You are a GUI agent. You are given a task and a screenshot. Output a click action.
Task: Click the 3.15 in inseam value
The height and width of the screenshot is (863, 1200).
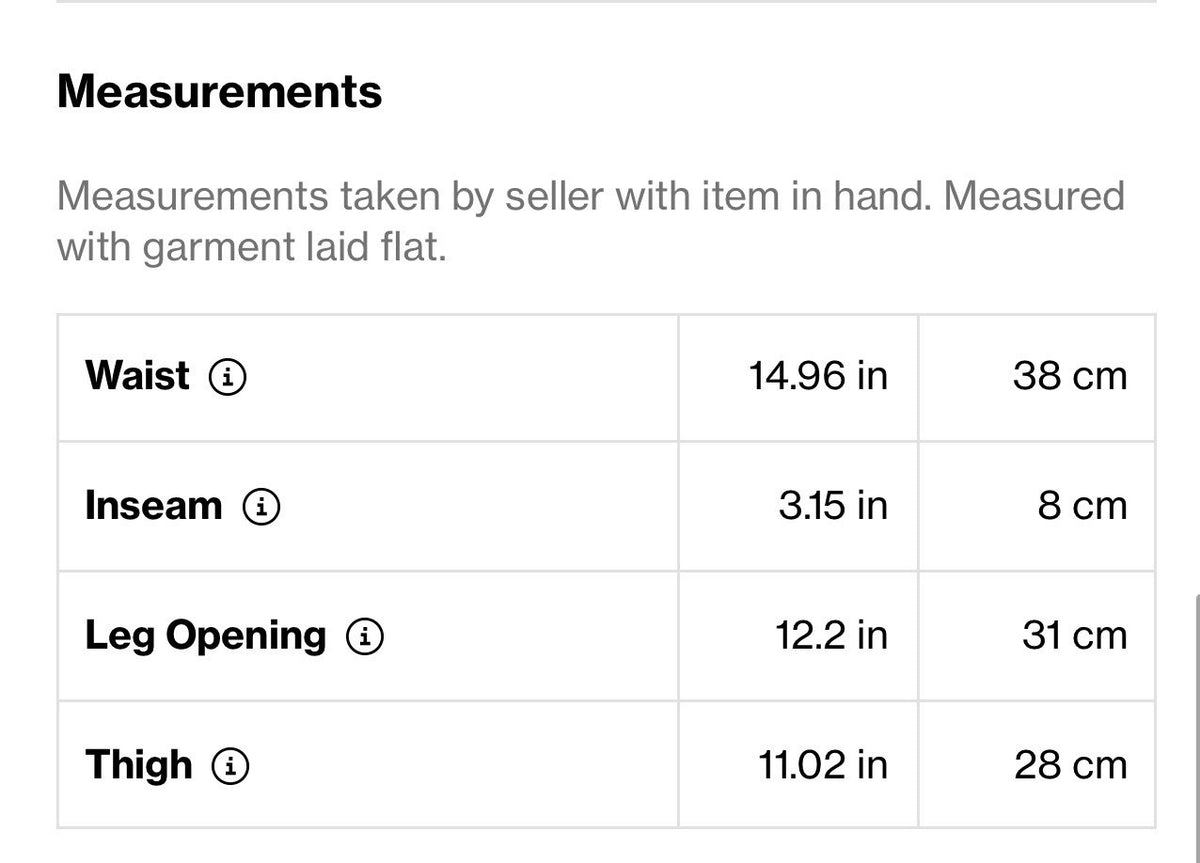[x=833, y=506]
